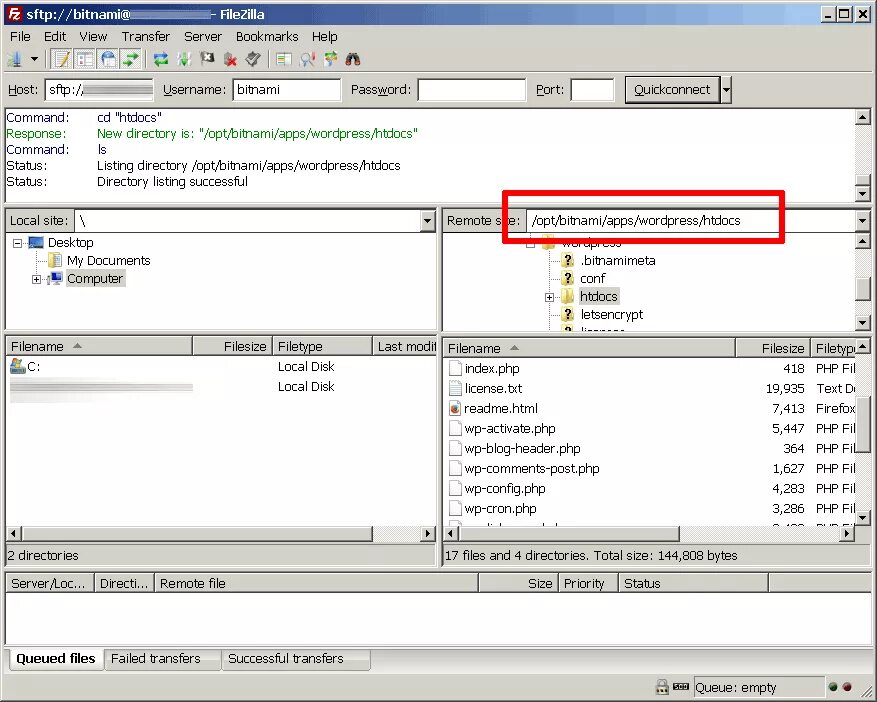
Task: Sort remote files by Filename column
Action: (589, 348)
